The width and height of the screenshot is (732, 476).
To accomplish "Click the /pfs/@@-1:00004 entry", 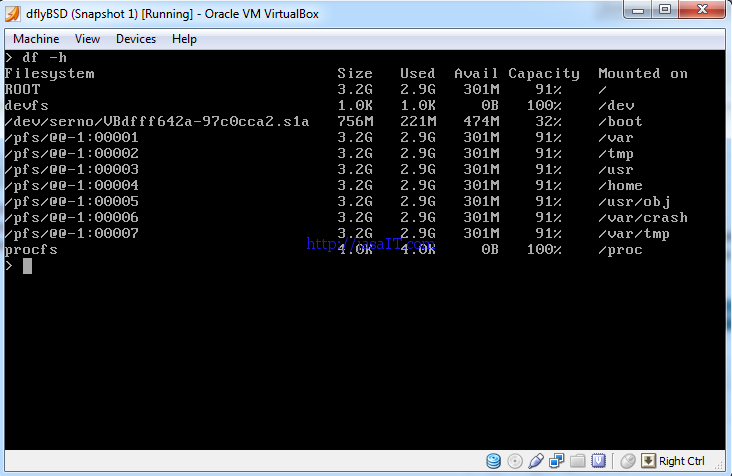I will pyautogui.click(x=72, y=185).
